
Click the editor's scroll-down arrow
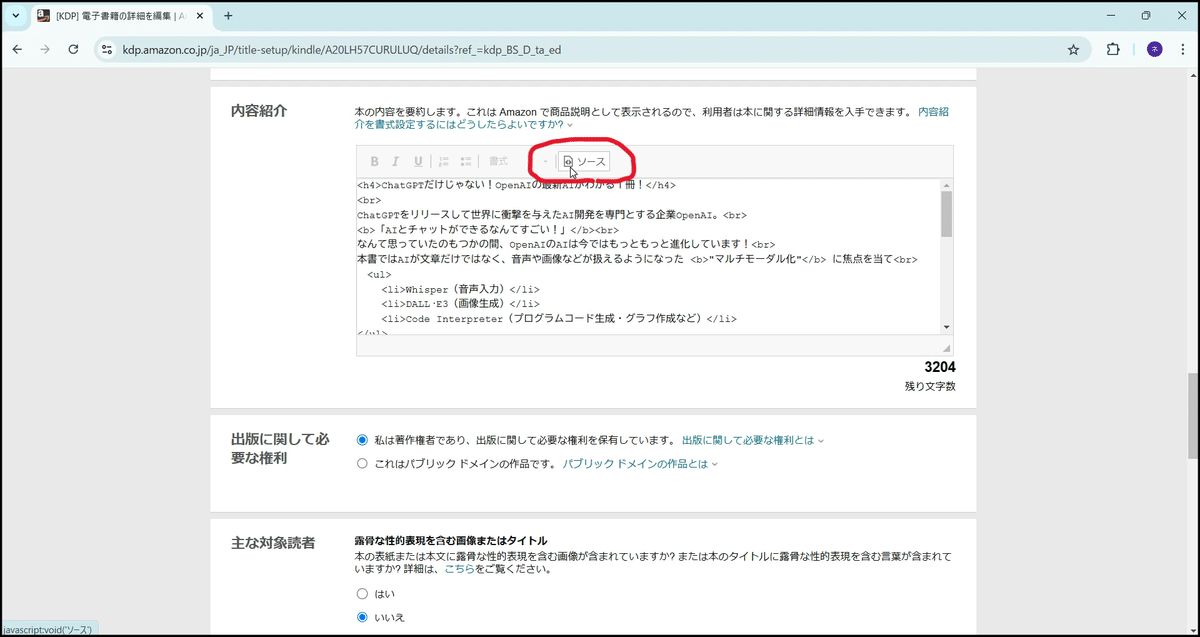point(947,327)
